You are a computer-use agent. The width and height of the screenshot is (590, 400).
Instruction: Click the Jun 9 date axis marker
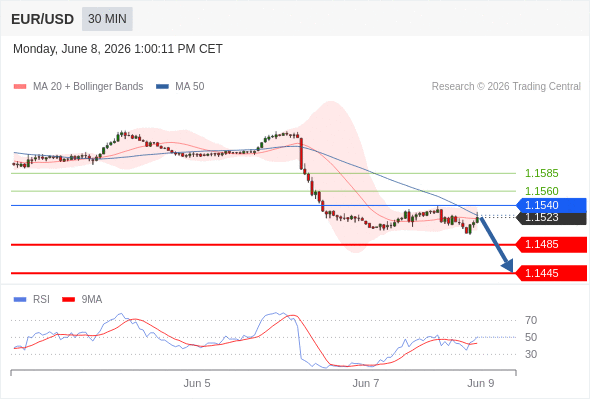tap(481, 383)
